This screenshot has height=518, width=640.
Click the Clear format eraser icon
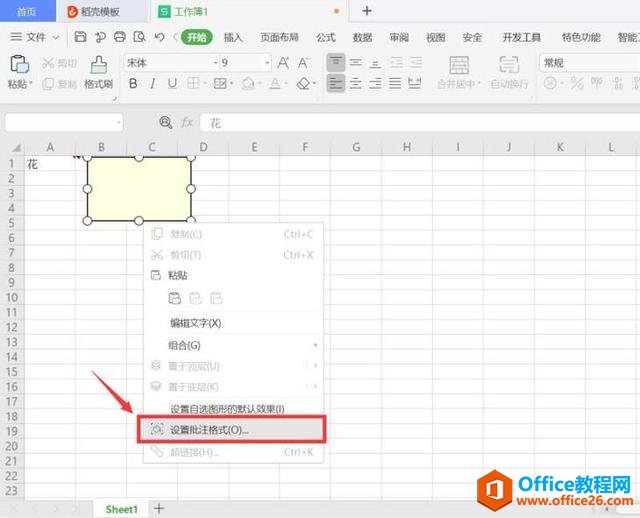tap(303, 84)
